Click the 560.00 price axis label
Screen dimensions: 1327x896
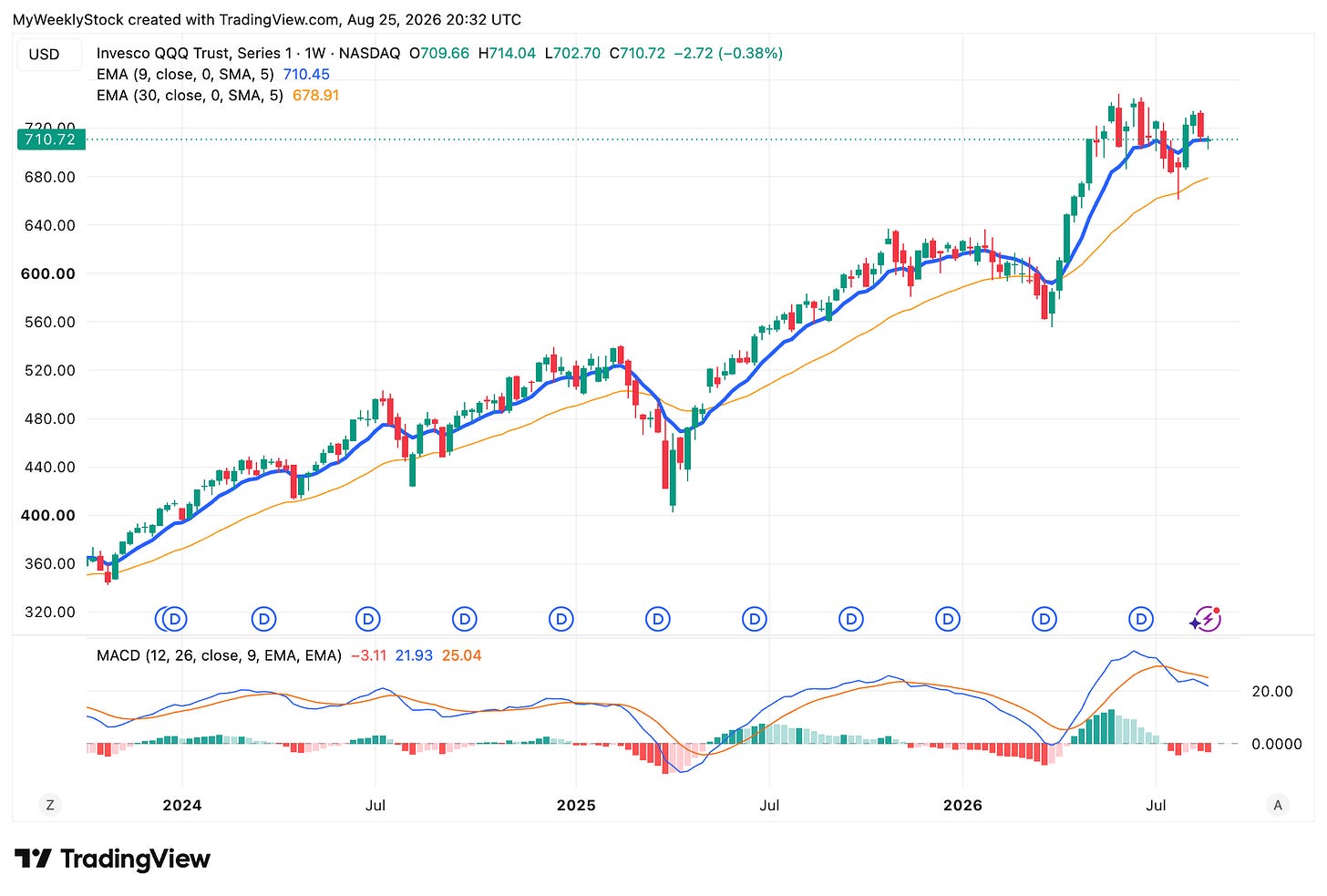coord(50,322)
